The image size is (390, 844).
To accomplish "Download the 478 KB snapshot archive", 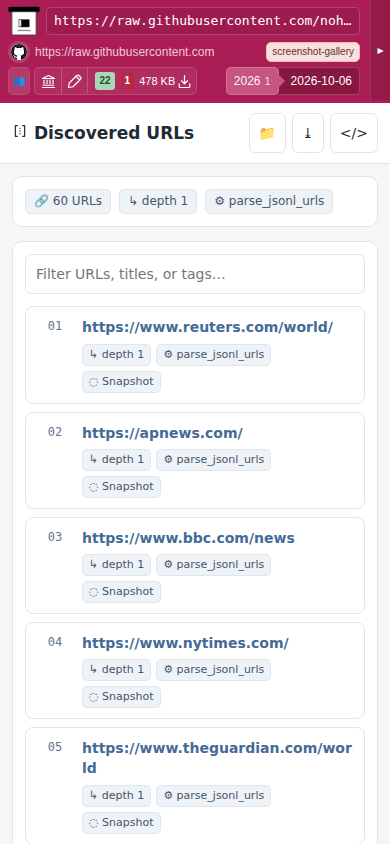I will (165, 81).
